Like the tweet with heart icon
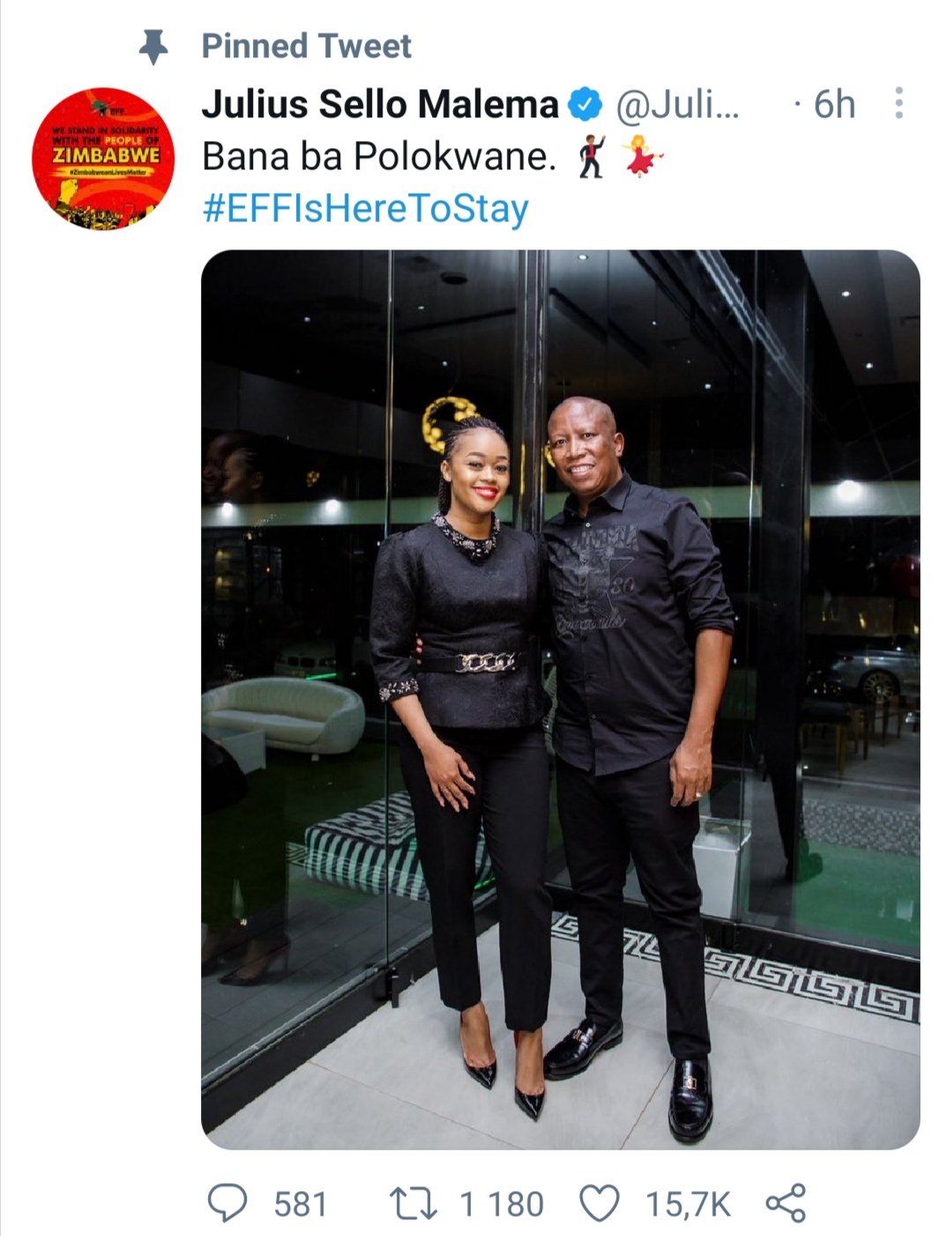The image size is (952, 1236). pos(599,1204)
